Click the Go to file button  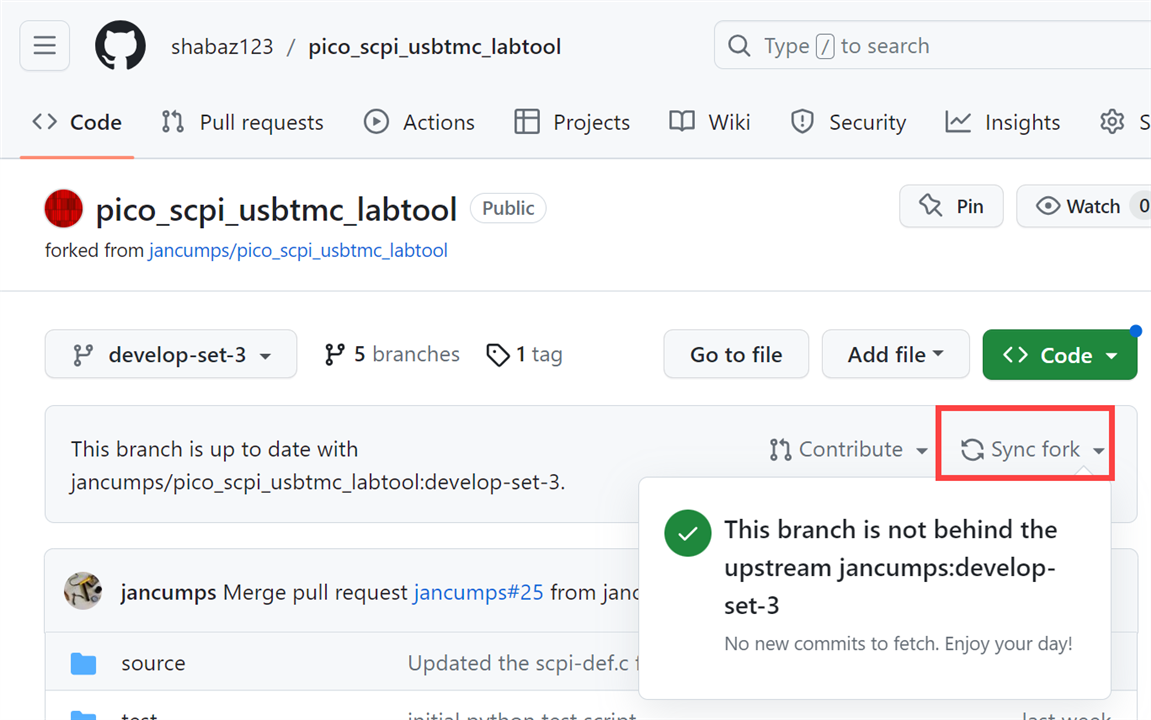pyautogui.click(x=736, y=354)
